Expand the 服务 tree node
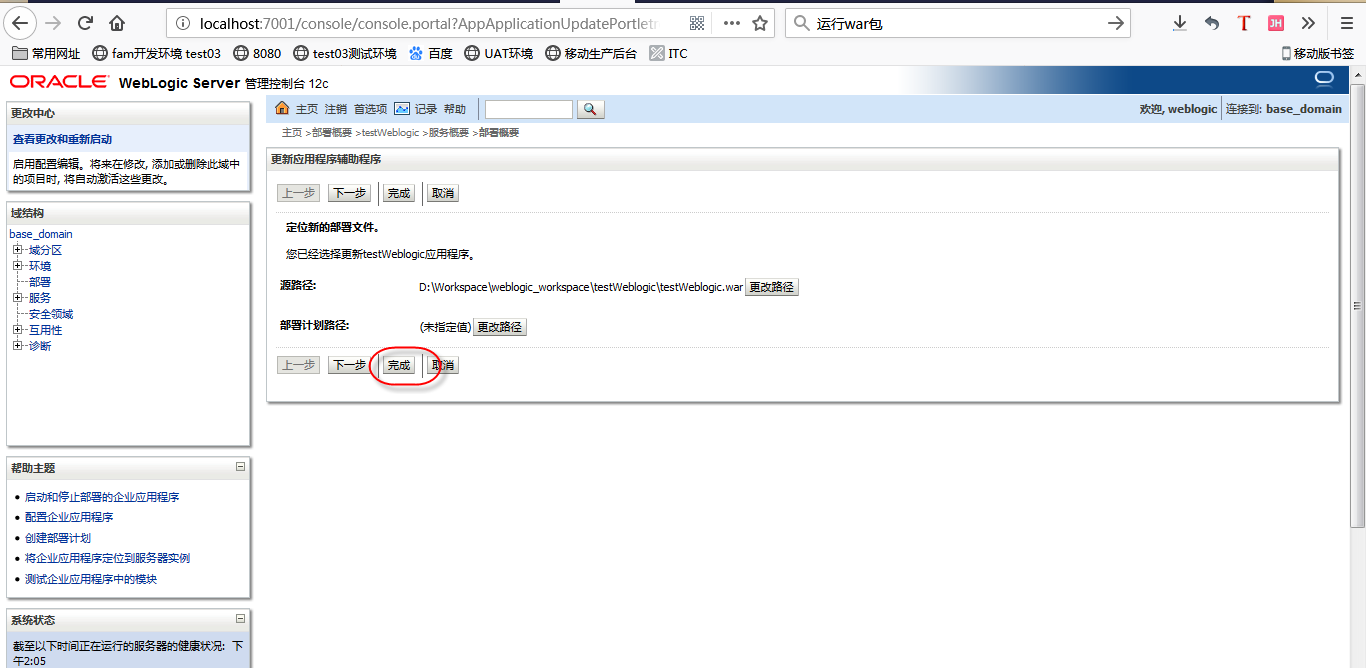The height and width of the screenshot is (668, 1366). coord(17,298)
